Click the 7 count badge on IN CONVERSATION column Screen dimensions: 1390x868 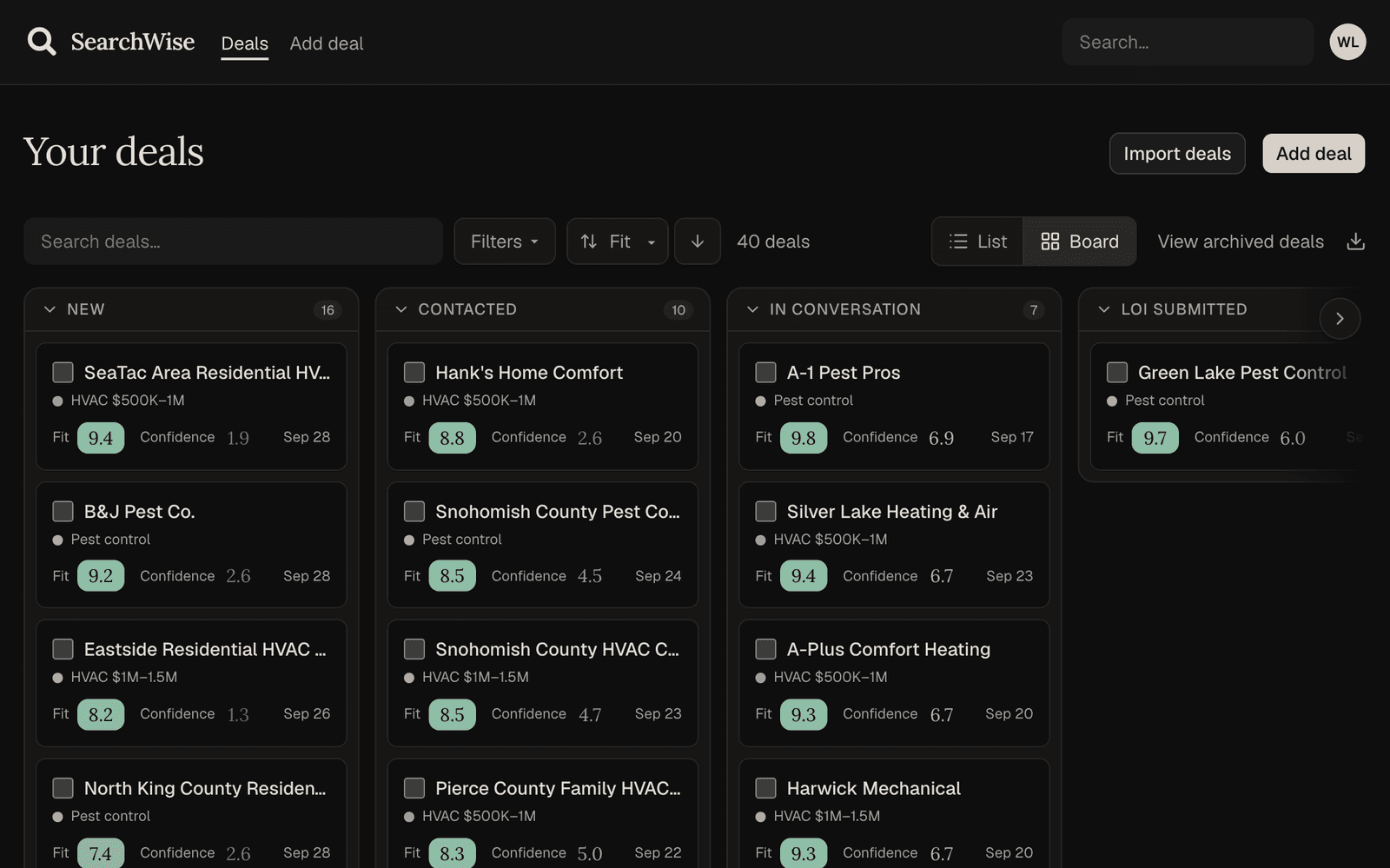(1034, 310)
